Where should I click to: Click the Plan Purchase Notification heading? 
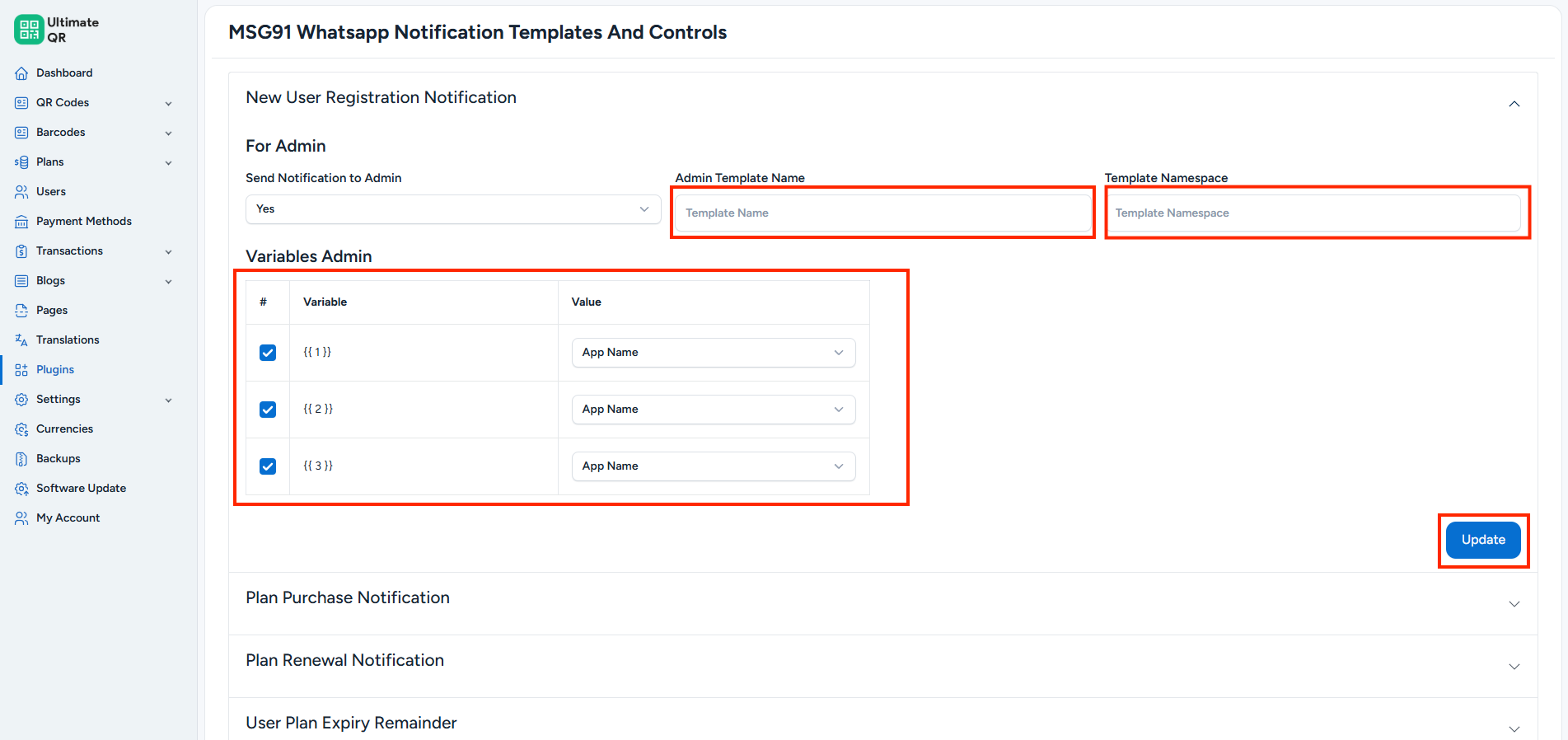click(x=348, y=597)
